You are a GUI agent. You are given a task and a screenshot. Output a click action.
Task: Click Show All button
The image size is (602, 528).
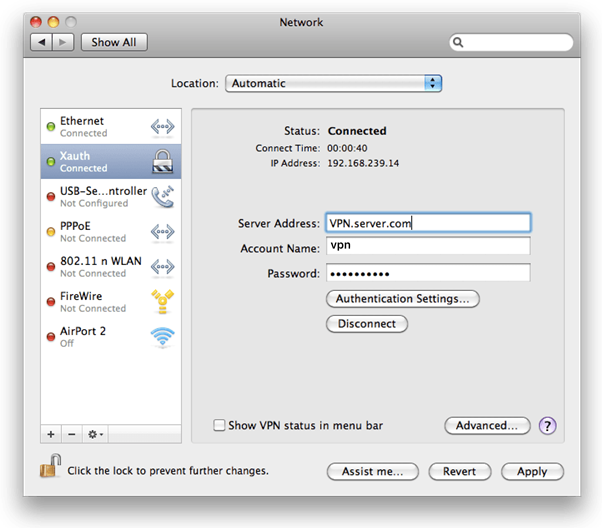tap(114, 42)
